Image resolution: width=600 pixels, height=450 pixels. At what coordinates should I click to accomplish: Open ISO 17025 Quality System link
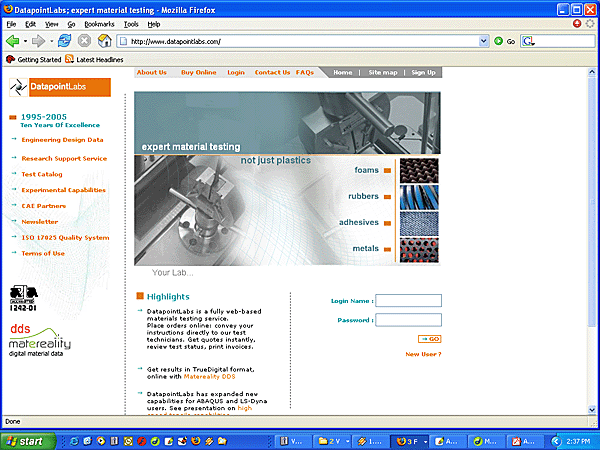click(x=65, y=238)
